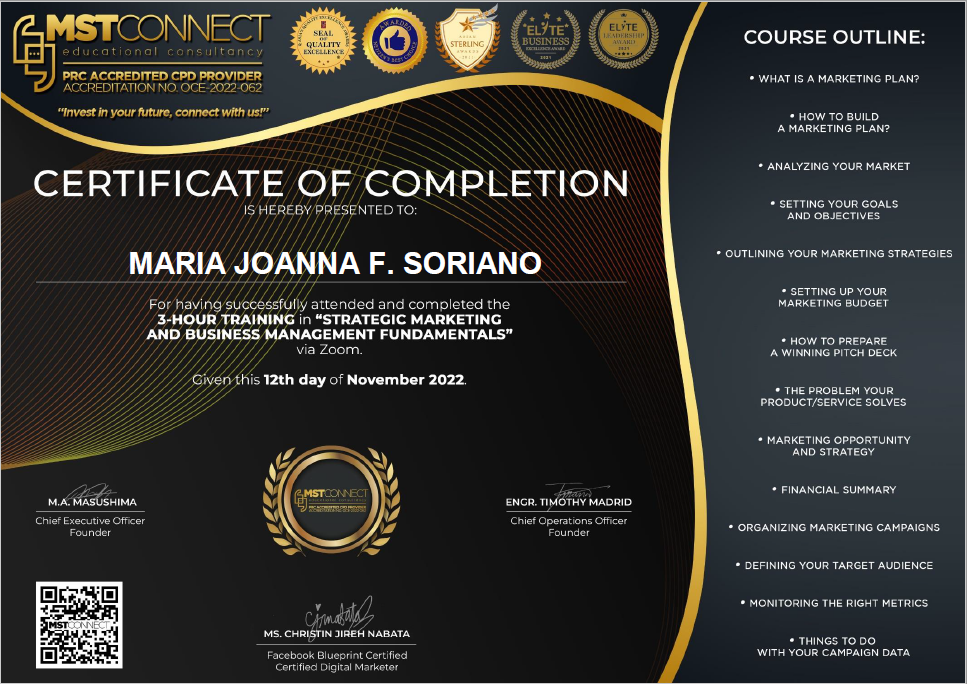Screen dimensions: 967x684
Task: Select the 'FINANCIAL SUMMARY' bullet
Action: coord(836,489)
